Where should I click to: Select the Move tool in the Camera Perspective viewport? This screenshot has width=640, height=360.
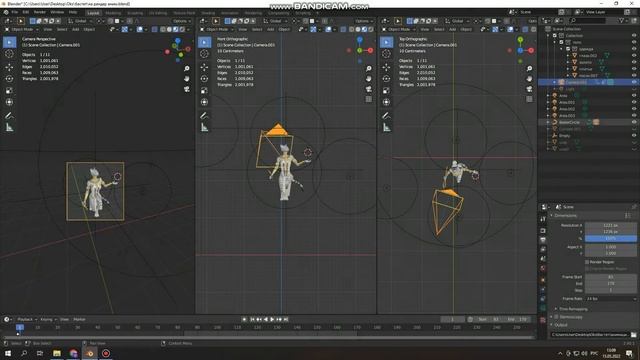tap(9, 67)
